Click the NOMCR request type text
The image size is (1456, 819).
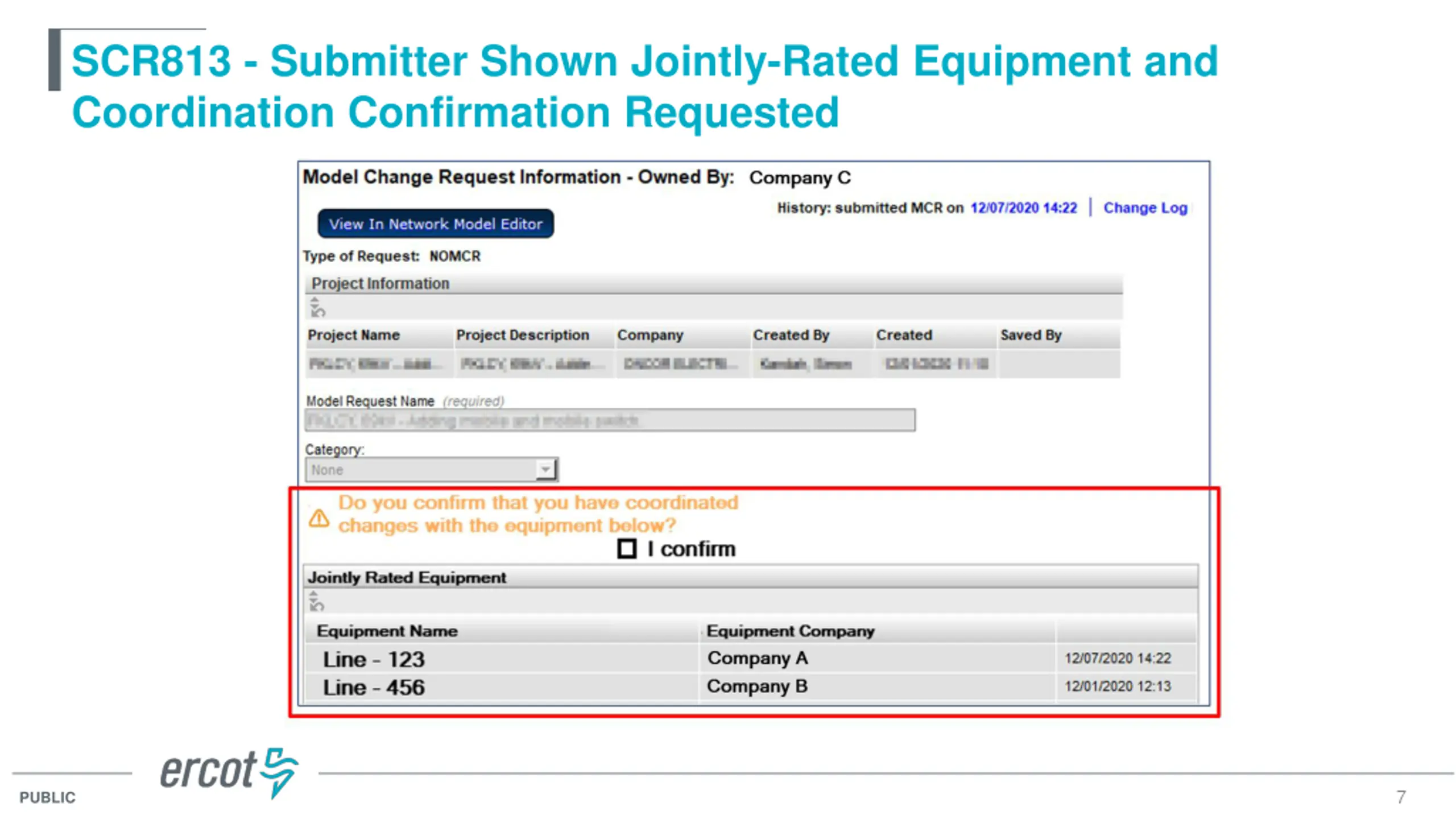coord(454,256)
